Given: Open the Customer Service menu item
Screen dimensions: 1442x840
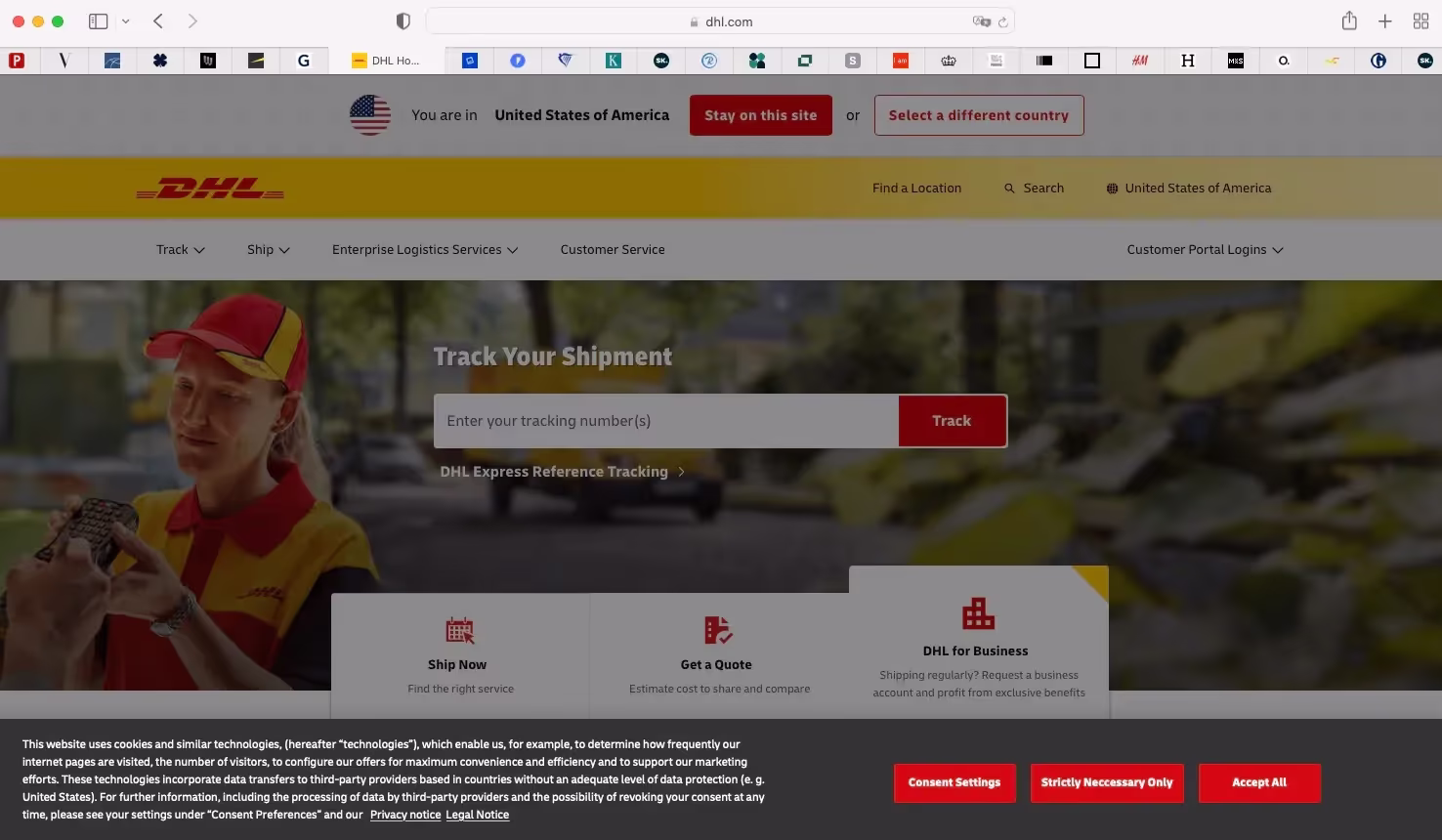Looking at the screenshot, I should click(x=613, y=250).
